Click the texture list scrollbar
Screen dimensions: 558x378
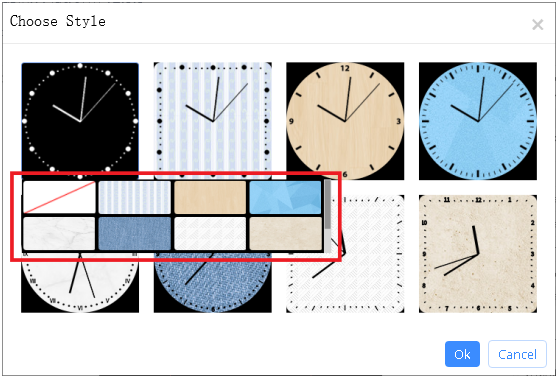point(327,216)
